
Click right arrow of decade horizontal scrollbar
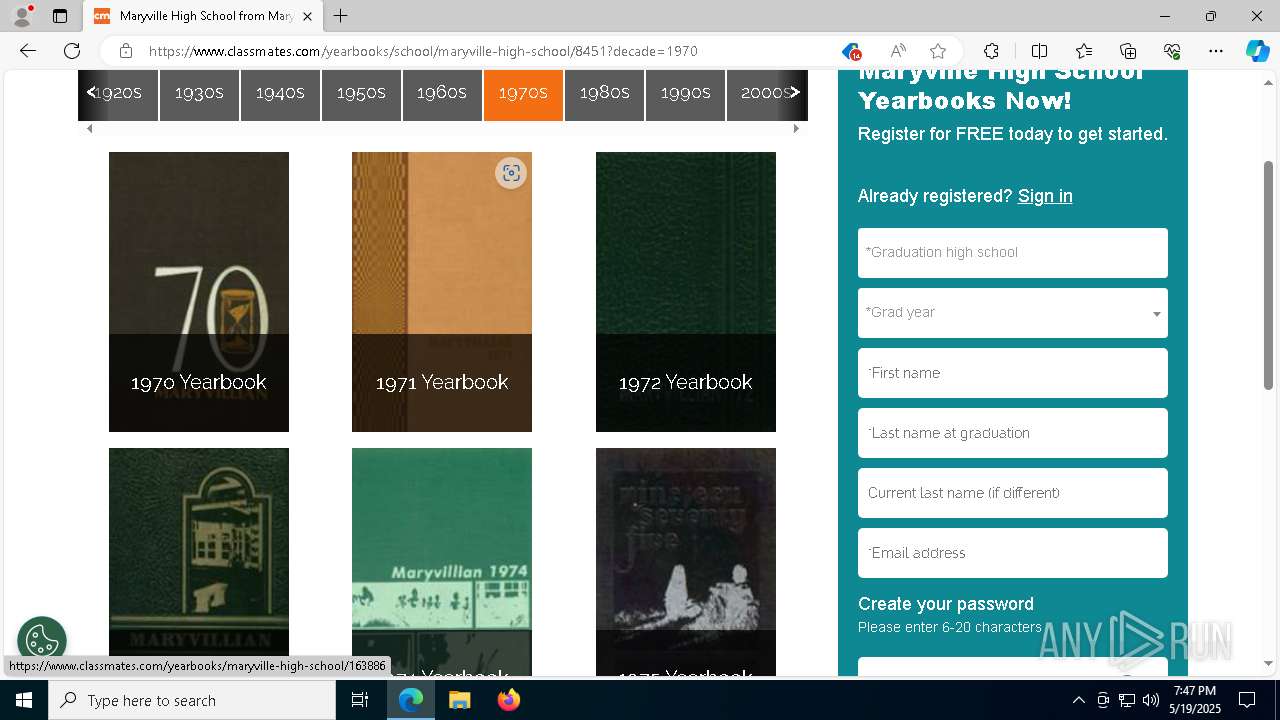[x=796, y=128]
